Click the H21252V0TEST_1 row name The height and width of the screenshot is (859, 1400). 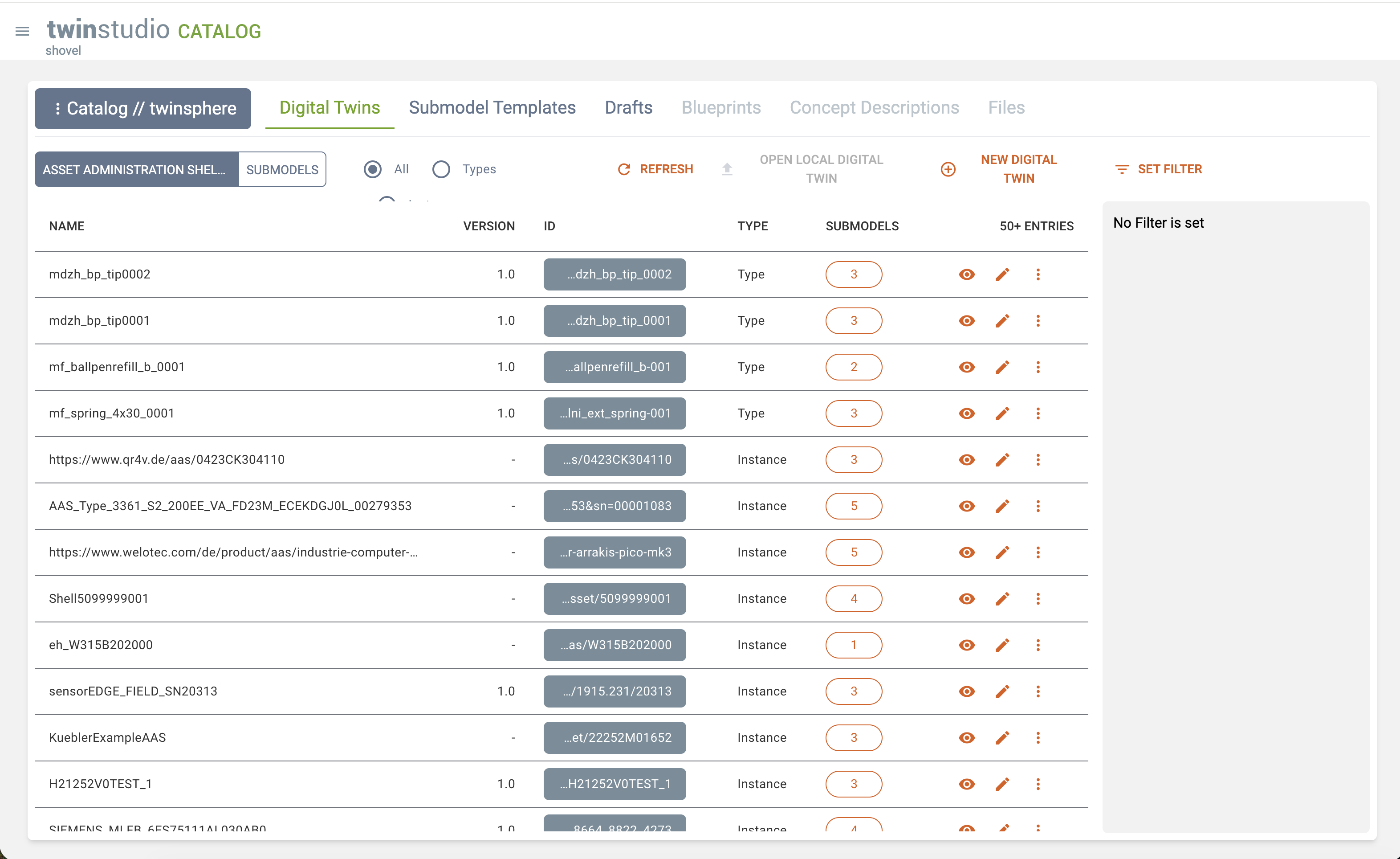tap(101, 784)
